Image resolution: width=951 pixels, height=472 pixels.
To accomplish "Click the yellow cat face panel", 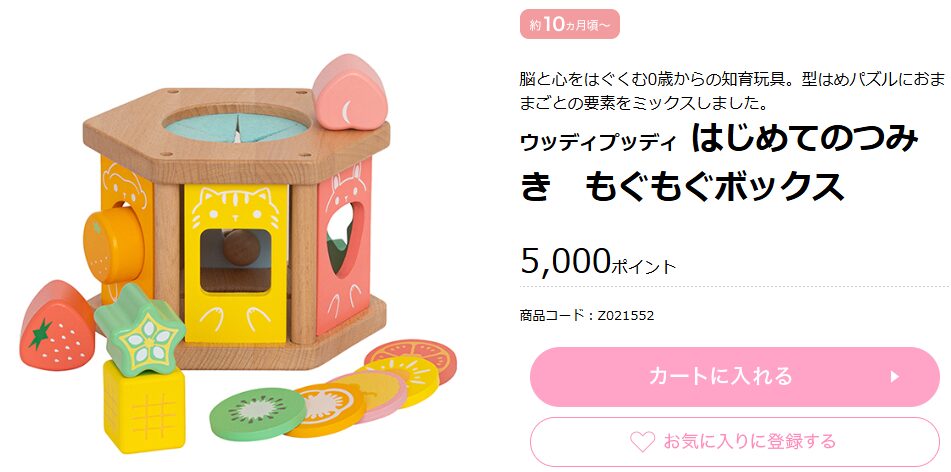I will (x=237, y=263).
